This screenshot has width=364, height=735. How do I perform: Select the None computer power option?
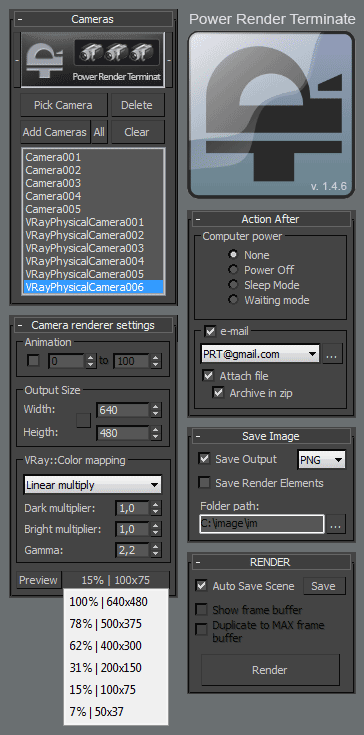click(x=233, y=255)
